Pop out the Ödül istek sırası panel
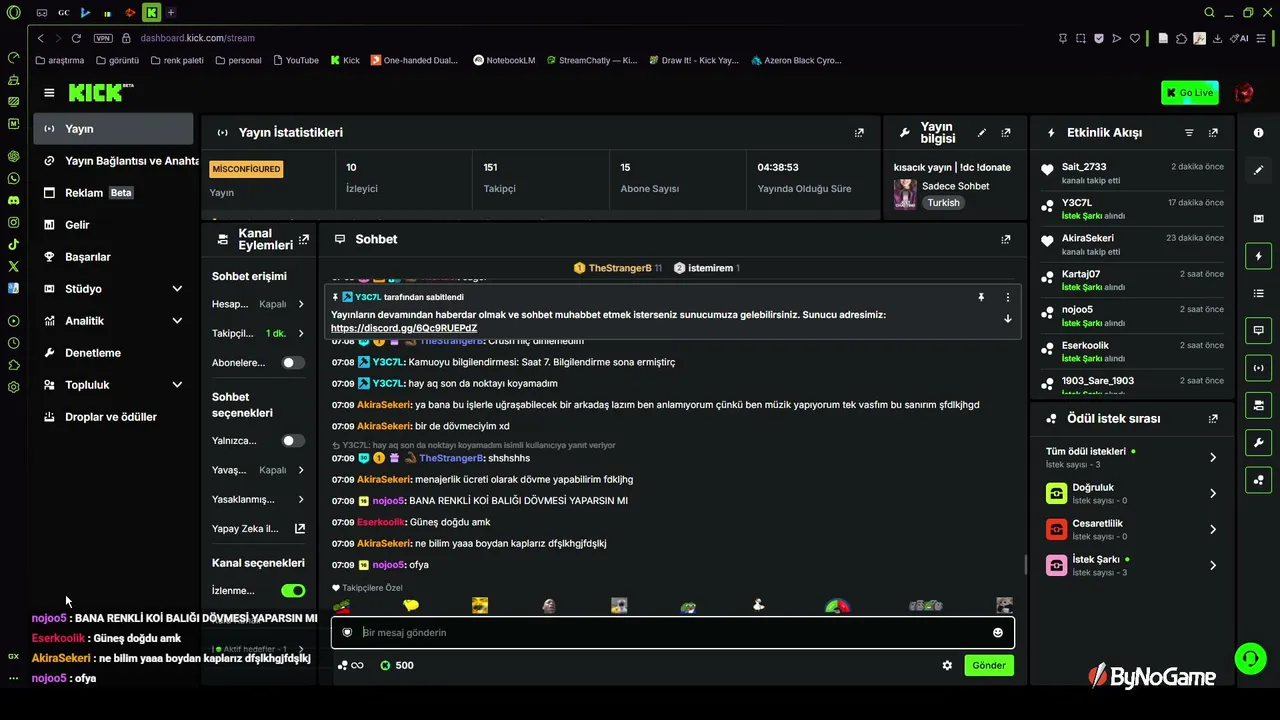The width and height of the screenshot is (1280, 720). (1213, 419)
